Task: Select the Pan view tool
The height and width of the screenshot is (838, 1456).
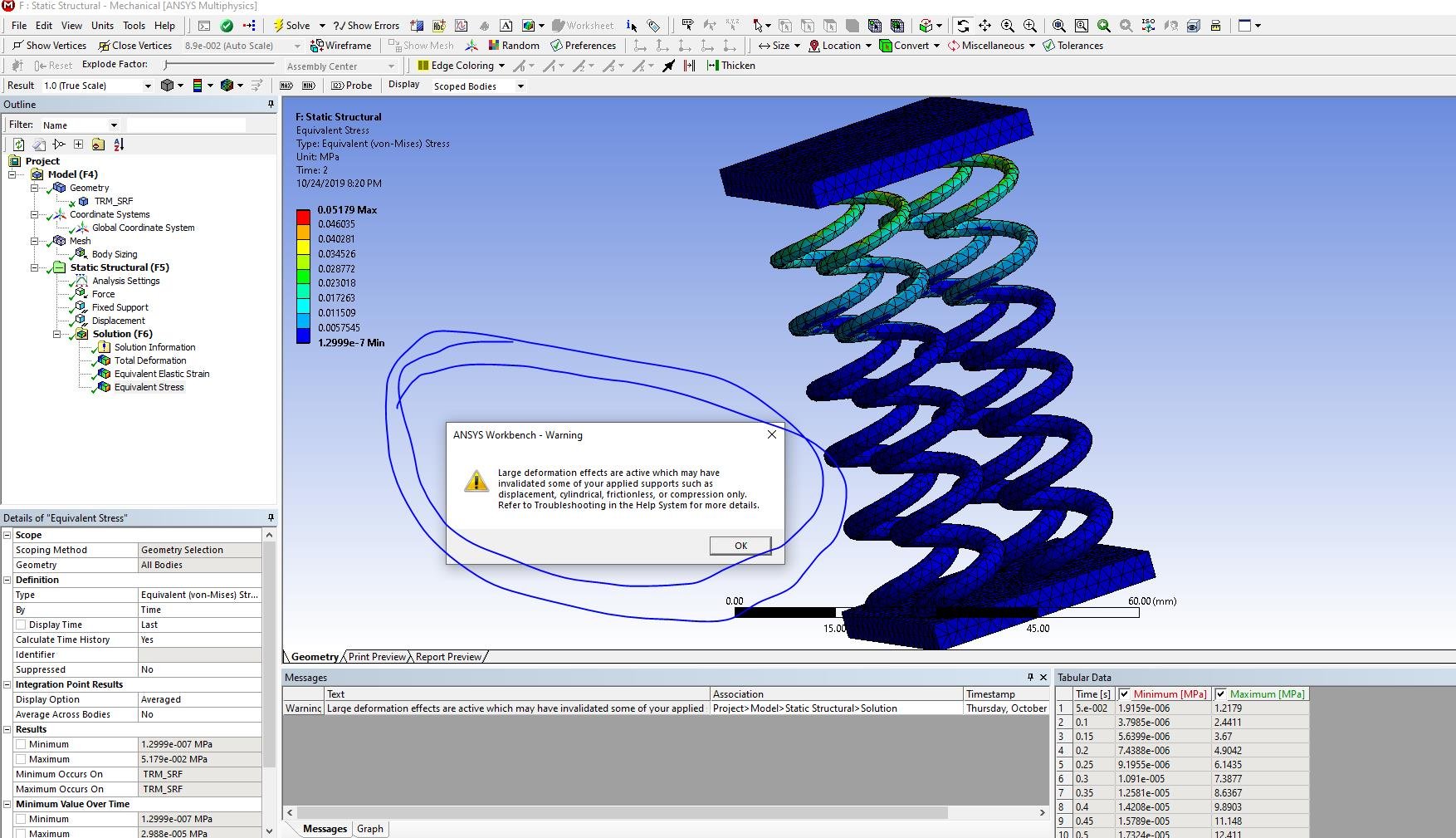Action: 985,26
